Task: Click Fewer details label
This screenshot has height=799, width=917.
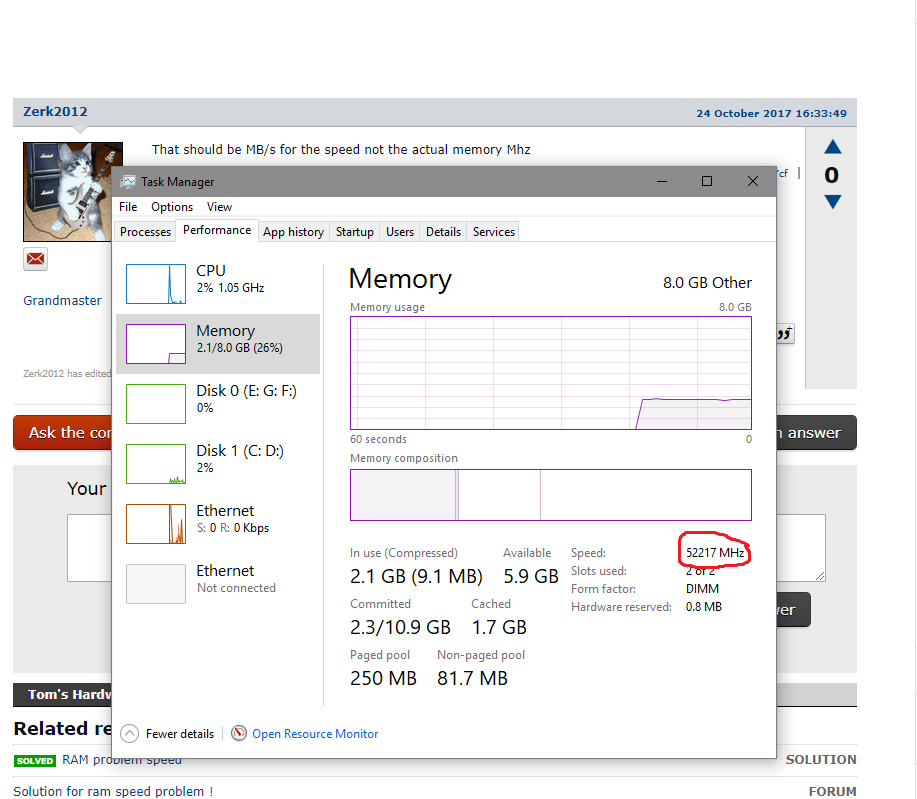Action: (180, 733)
